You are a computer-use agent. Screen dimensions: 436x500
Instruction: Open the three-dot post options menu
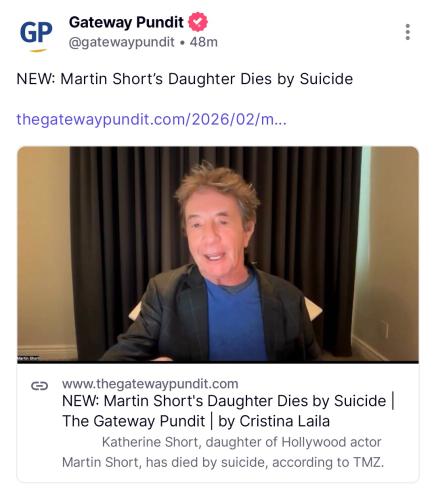(x=407, y=32)
